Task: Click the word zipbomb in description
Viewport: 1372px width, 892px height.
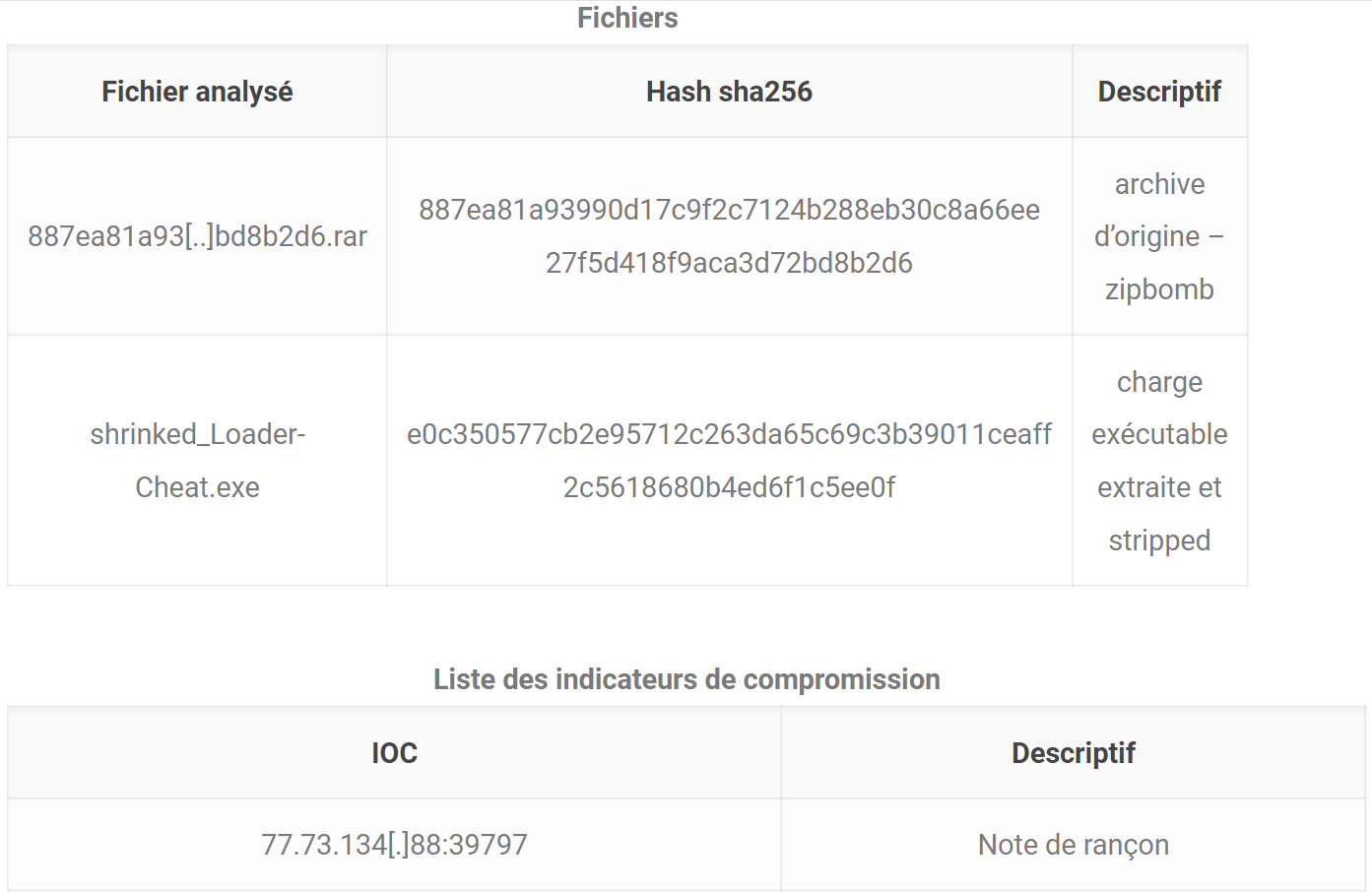Action: click(x=1159, y=289)
